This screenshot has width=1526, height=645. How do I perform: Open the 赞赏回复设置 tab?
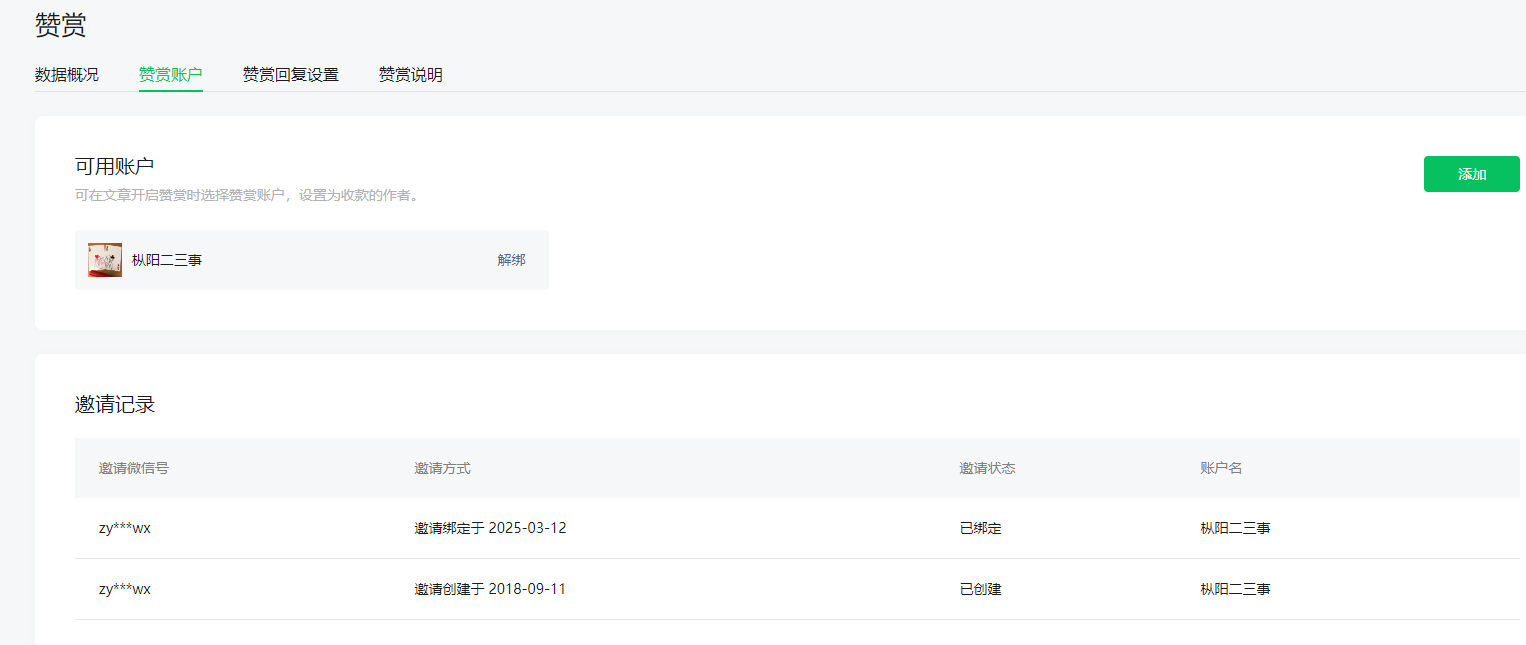pos(291,75)
